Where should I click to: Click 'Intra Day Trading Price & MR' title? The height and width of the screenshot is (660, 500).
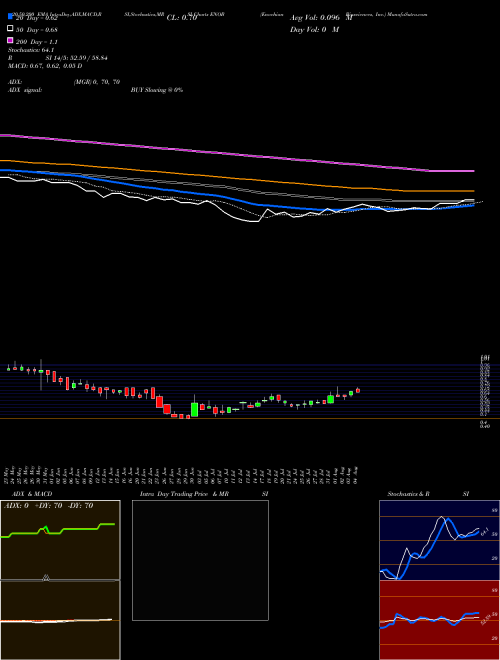(184, 494)
